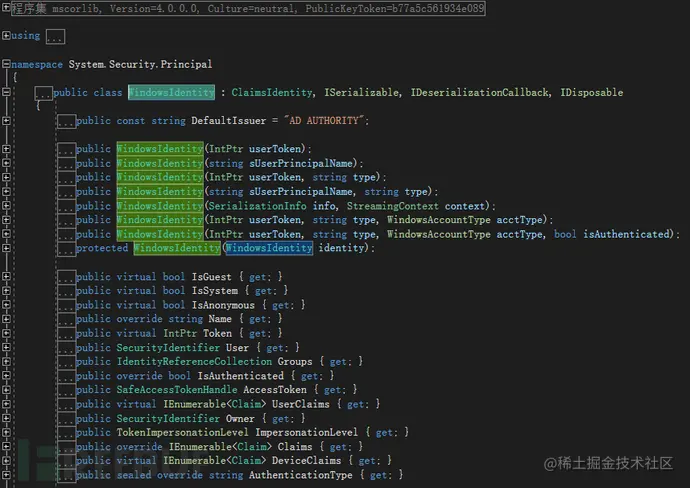Click the SafeAccessTokenHandle type name
The image size is (690, 488).
pos(177,390)
